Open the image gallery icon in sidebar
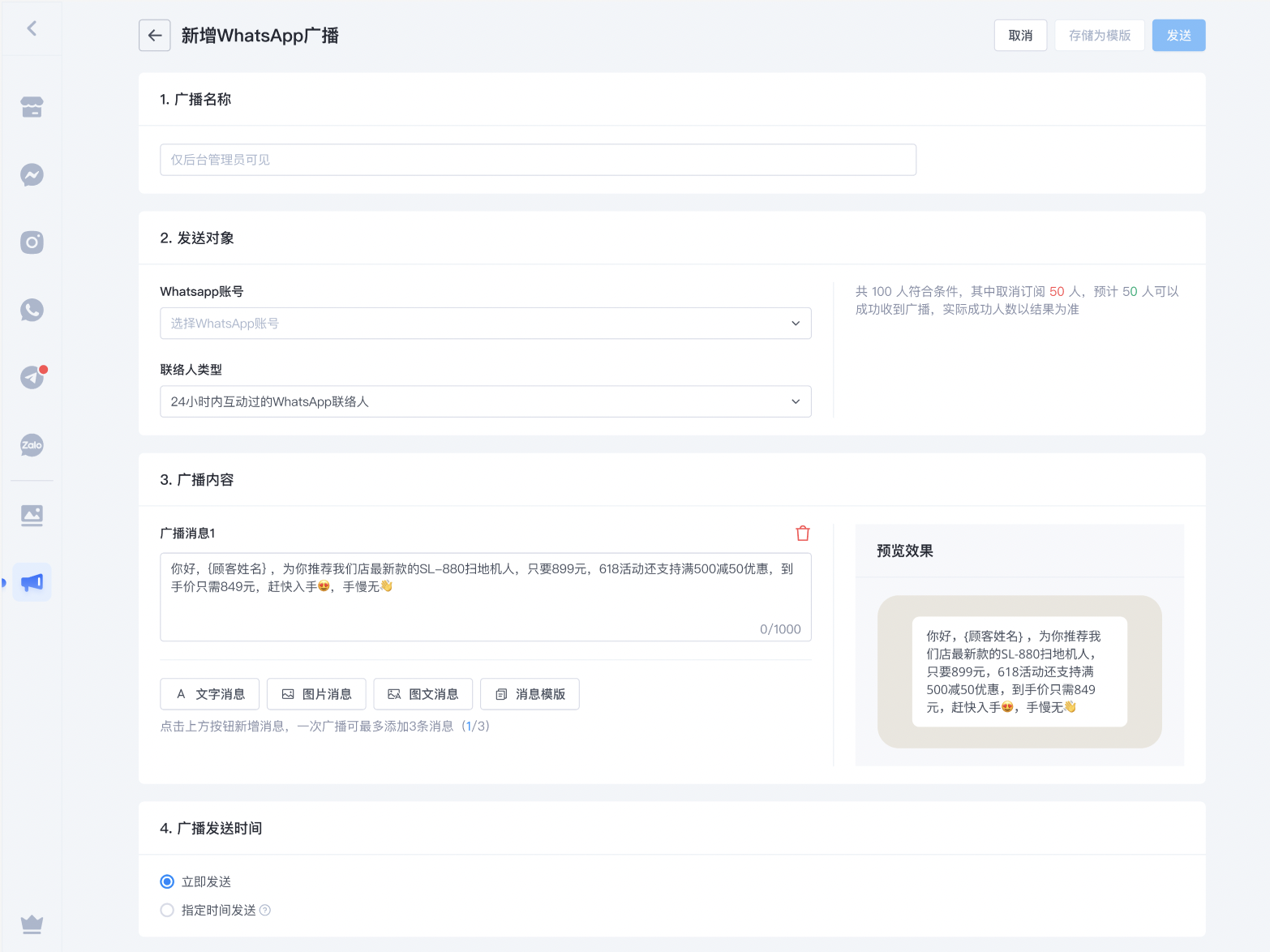 point(32,515)
